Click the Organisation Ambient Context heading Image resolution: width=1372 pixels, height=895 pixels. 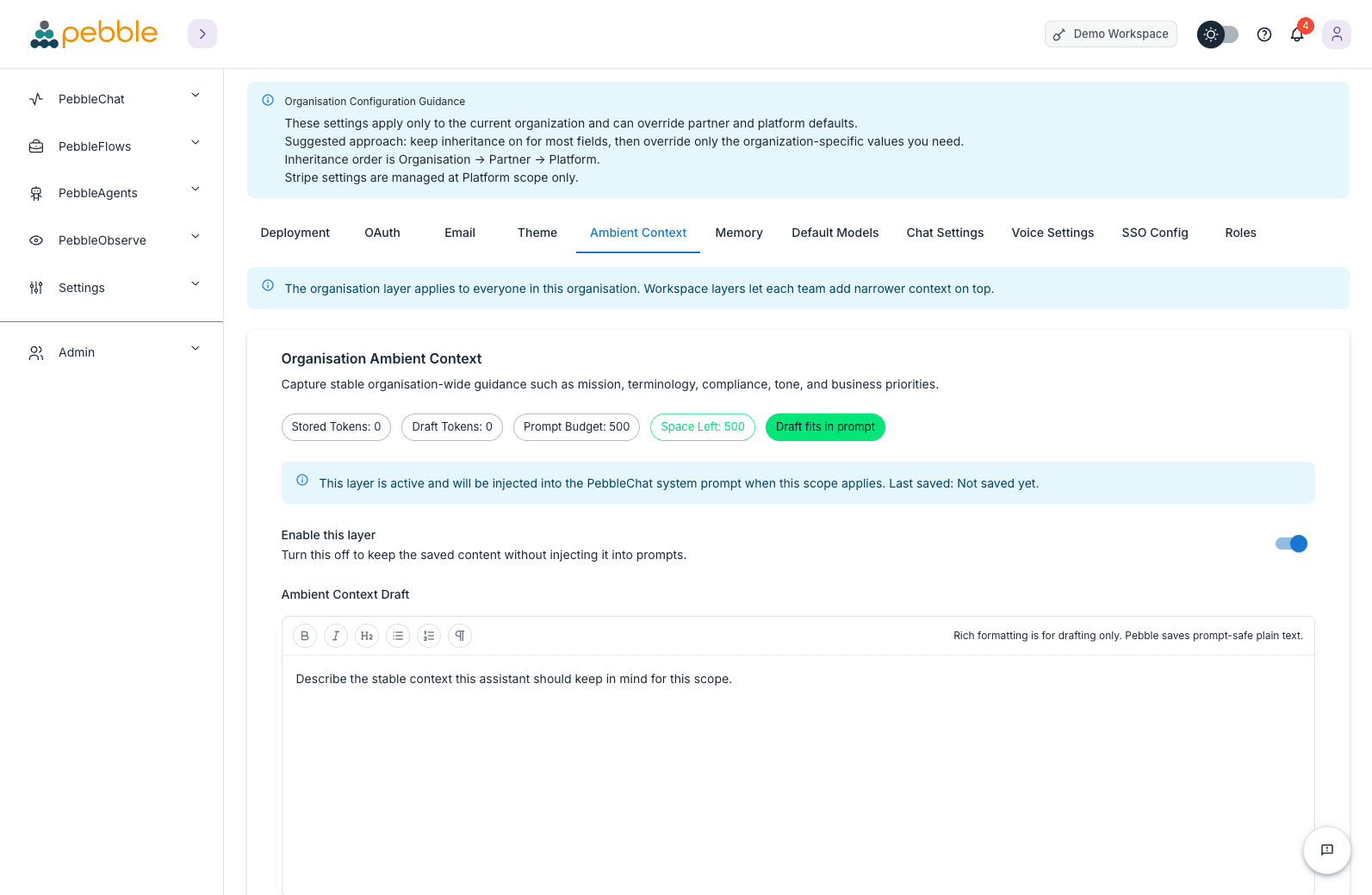382,359
